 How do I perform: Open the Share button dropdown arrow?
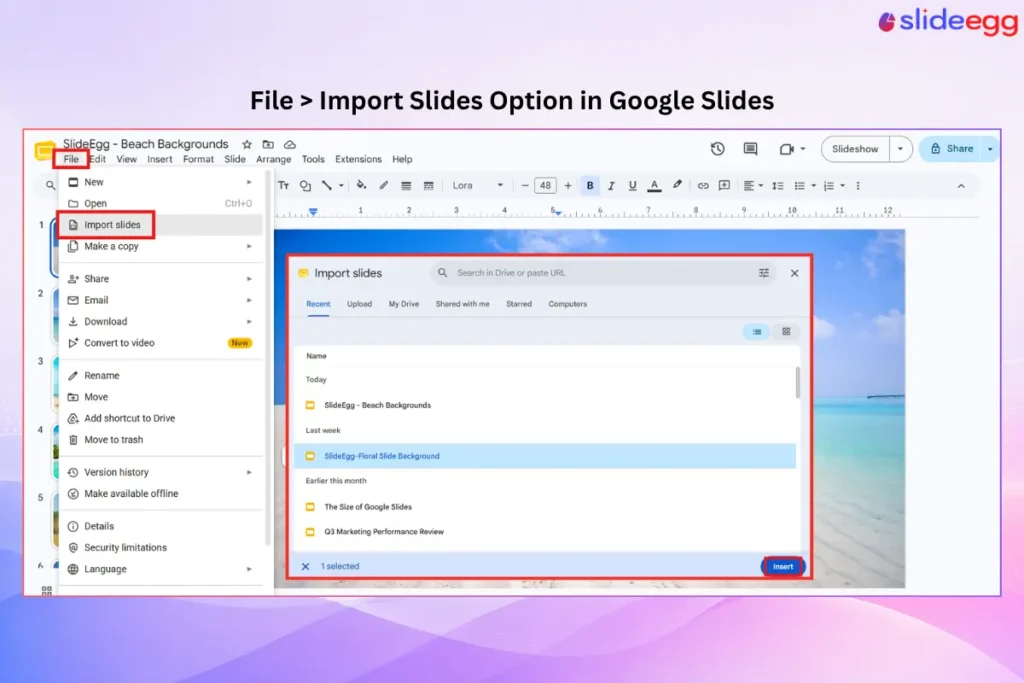click(990, 149)
